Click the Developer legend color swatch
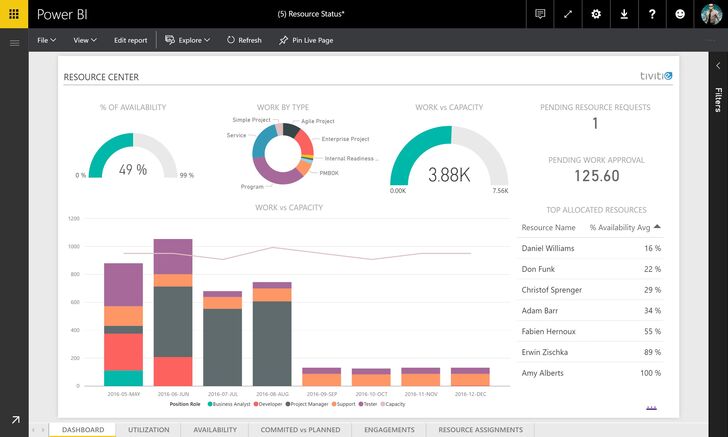728x437 pixels. tap(255, 404)
